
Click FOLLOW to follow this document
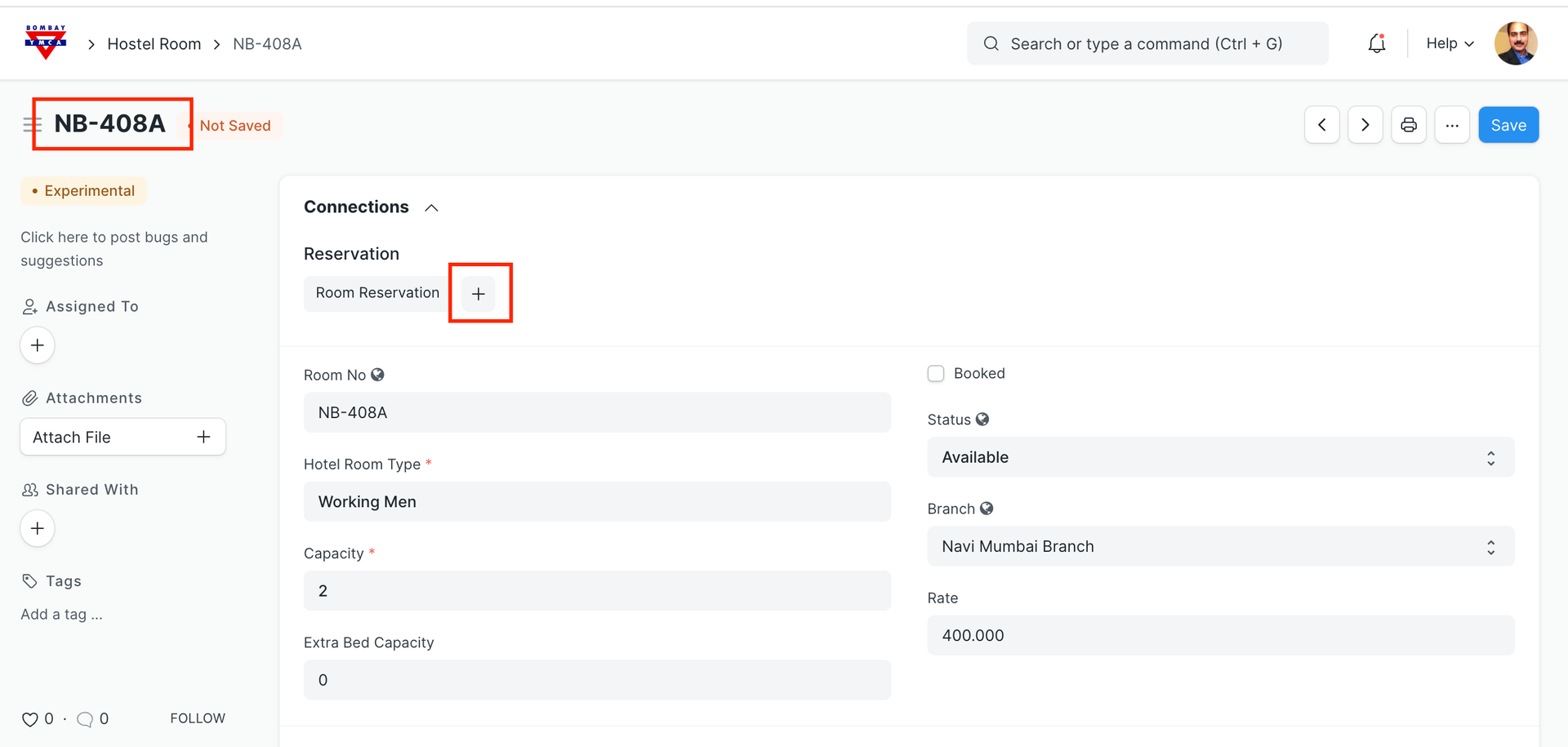198,718
